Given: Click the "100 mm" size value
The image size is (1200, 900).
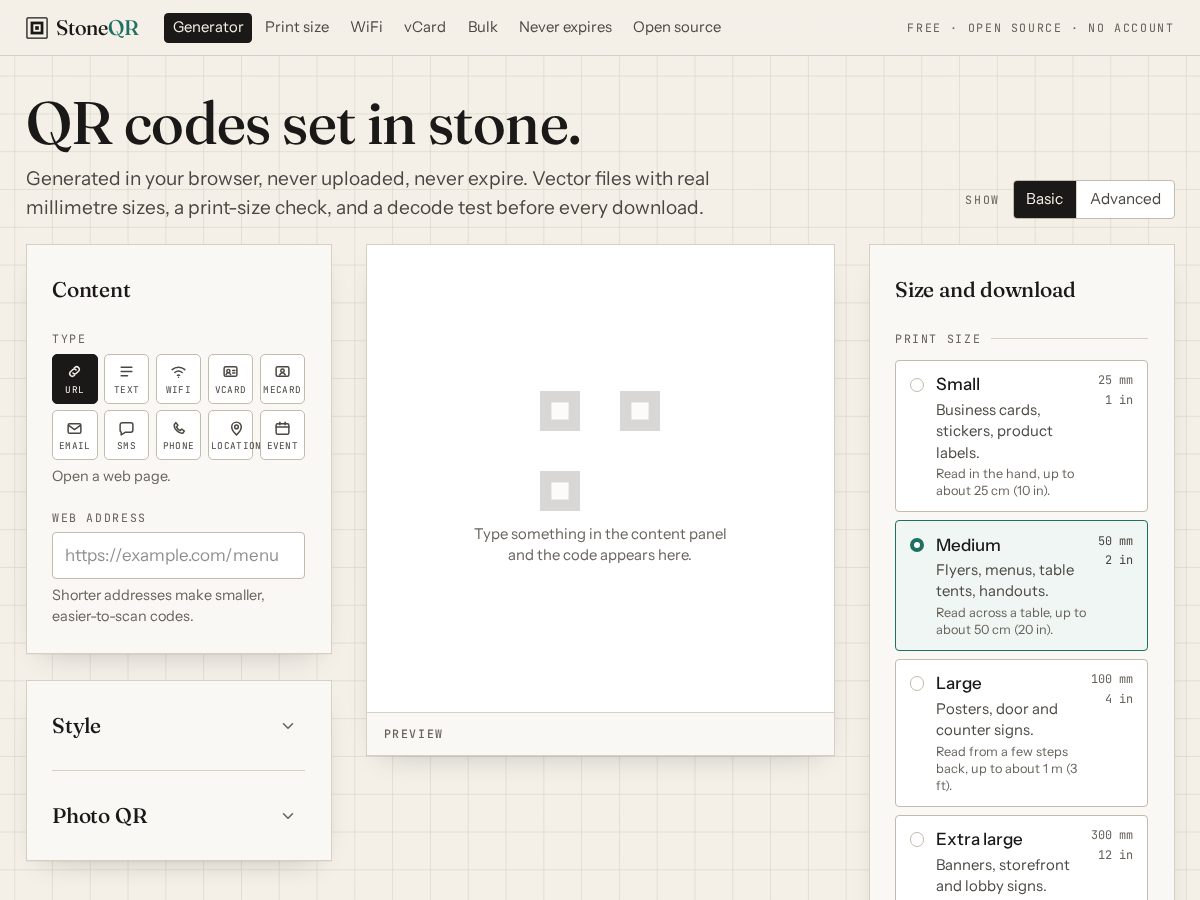Looking at the screenshot, I should coord(1112,679).
